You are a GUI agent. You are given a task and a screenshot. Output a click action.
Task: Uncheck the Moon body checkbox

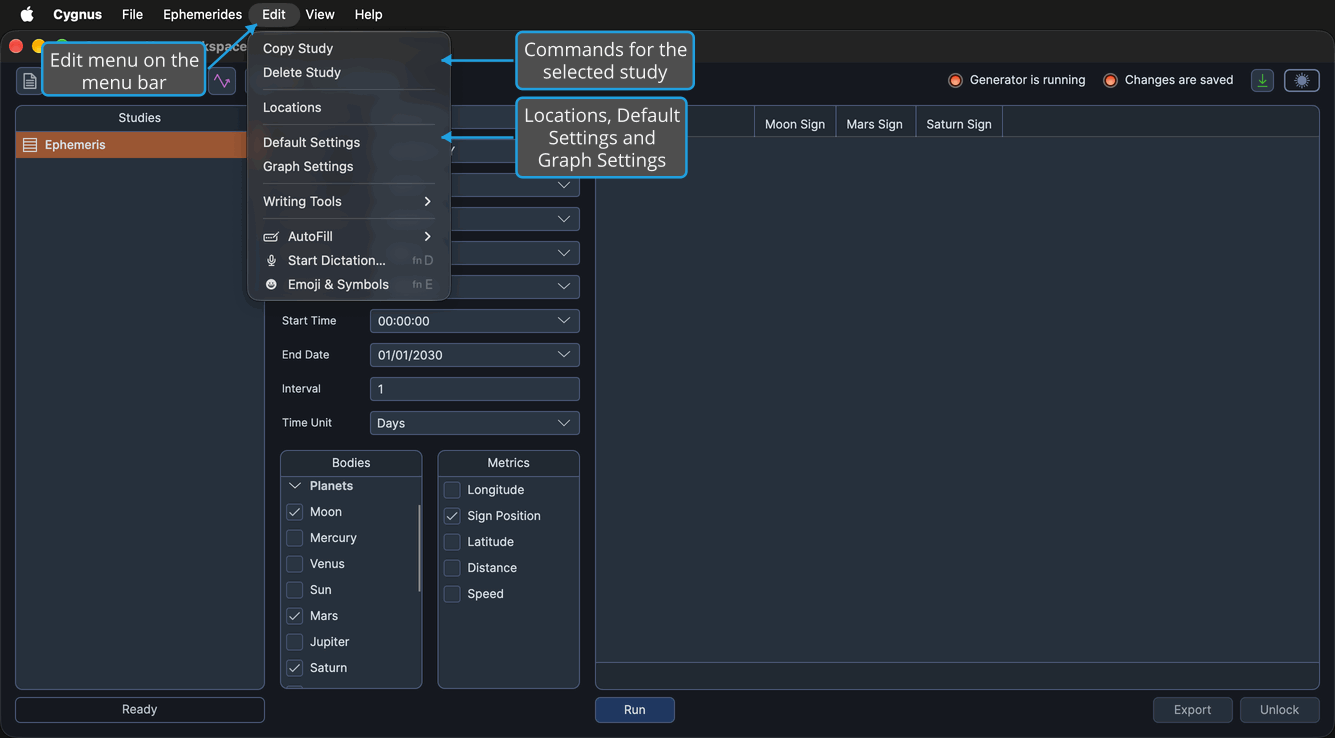(295, 512)
